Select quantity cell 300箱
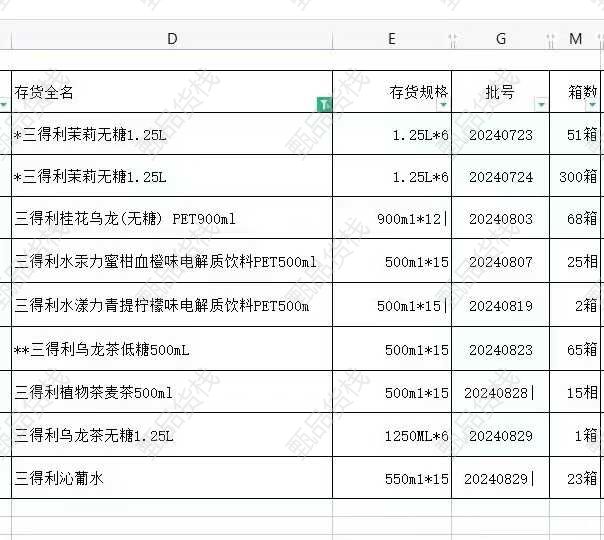604x540 pixels. click(x=575, y=176)
